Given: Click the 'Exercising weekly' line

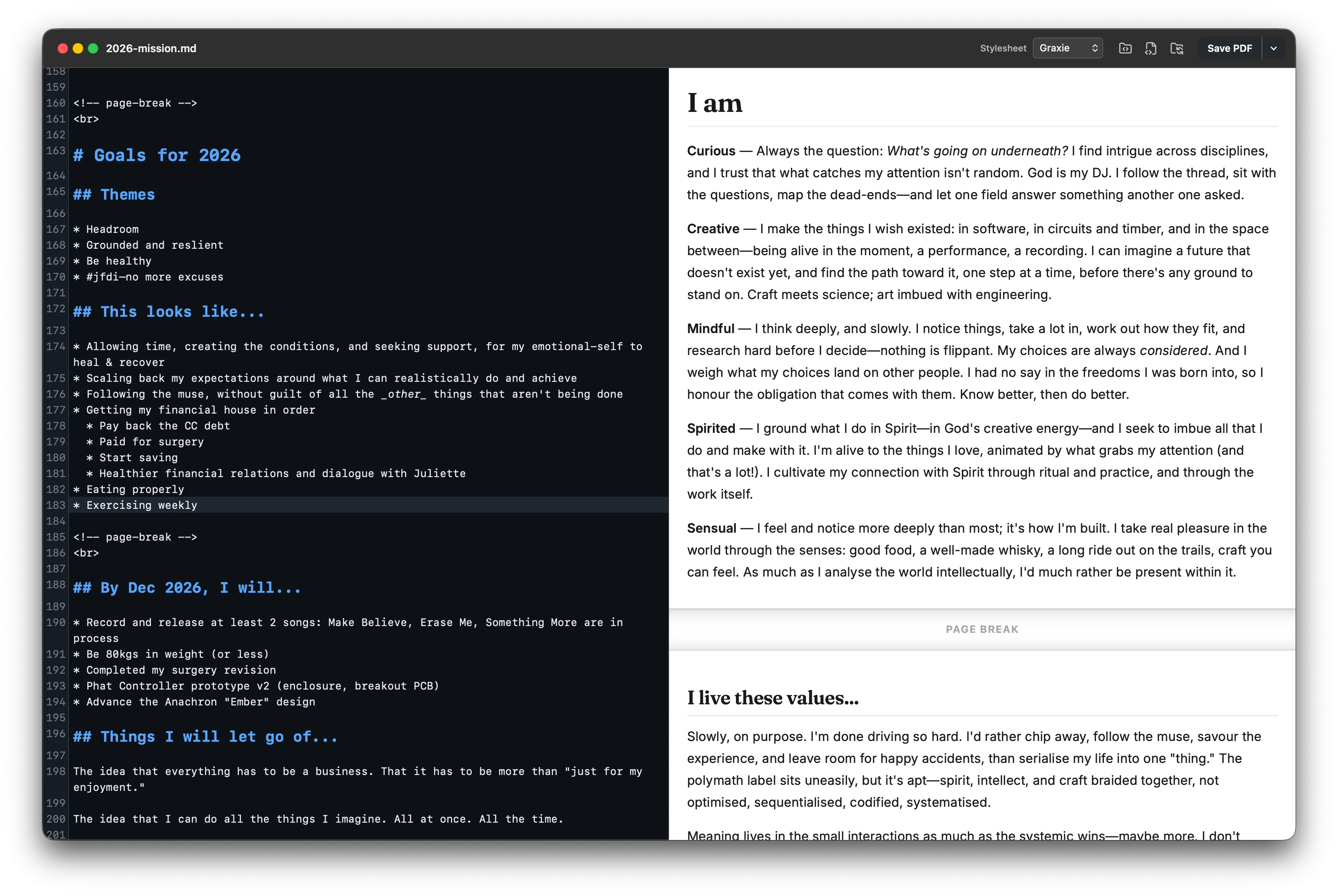Looking at the screenshot, I should (135, 506).
